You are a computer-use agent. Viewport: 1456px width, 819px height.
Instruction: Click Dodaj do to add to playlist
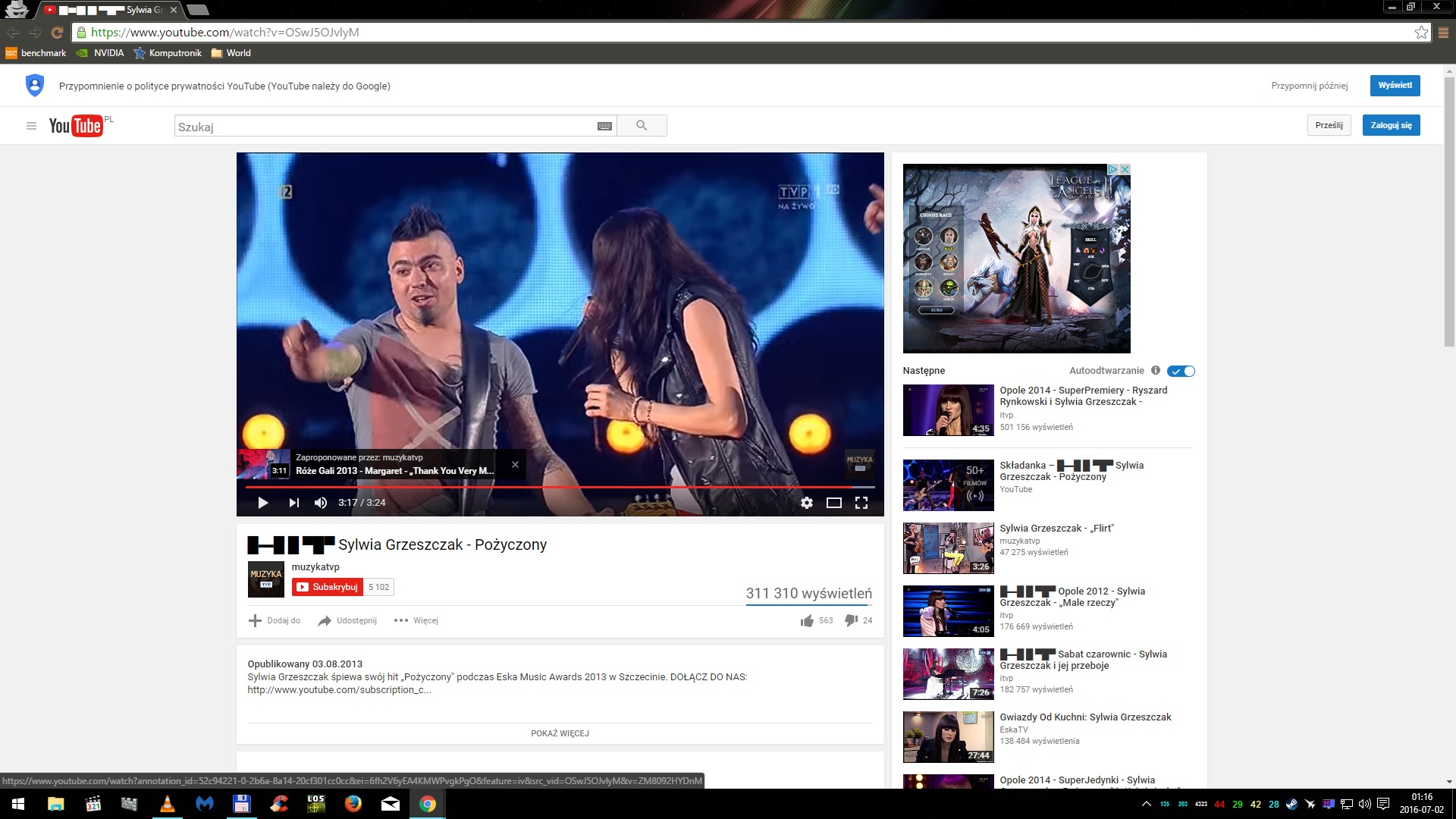[x=275, y=620]
